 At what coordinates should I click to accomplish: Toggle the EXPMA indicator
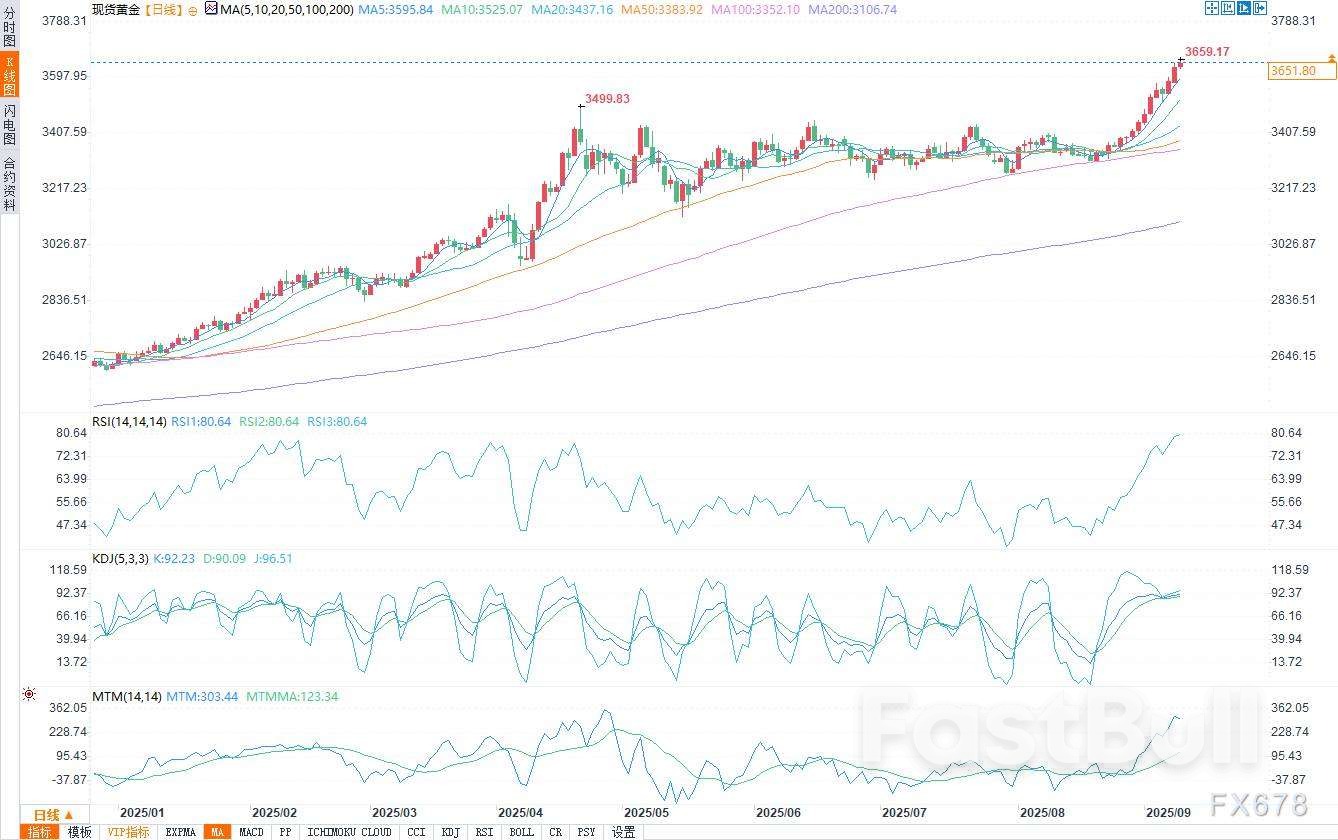180,832
